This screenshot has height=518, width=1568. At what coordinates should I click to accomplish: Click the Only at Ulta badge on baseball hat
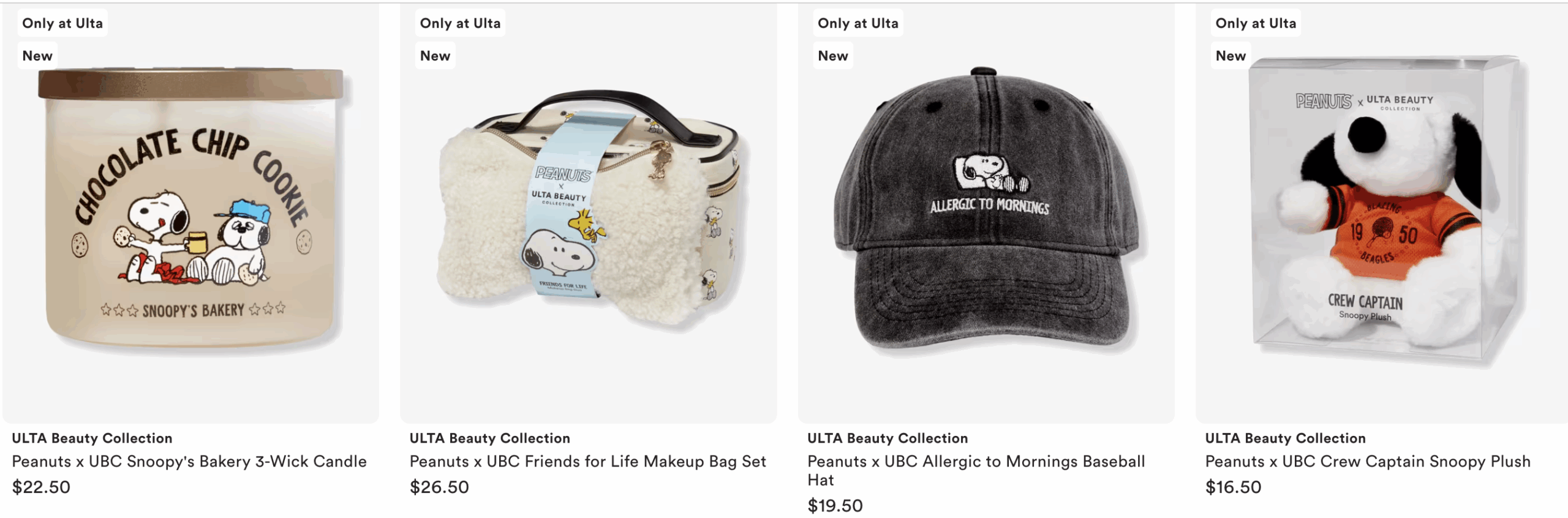click(x=858, y=23)
